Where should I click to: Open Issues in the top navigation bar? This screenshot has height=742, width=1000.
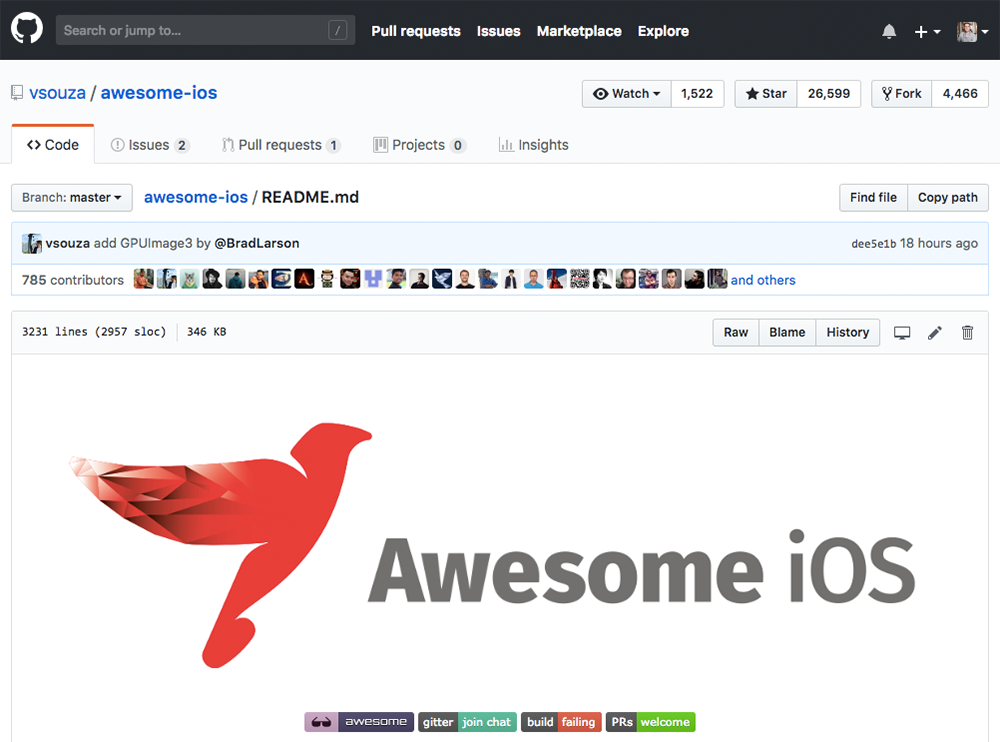click(x=498, y=31)
